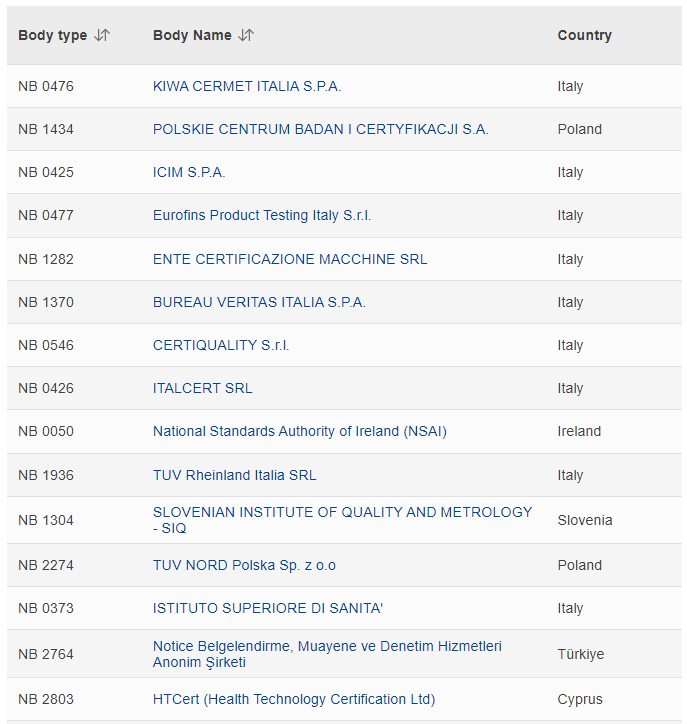Click Ireland in the Country column

coord(579,431)
